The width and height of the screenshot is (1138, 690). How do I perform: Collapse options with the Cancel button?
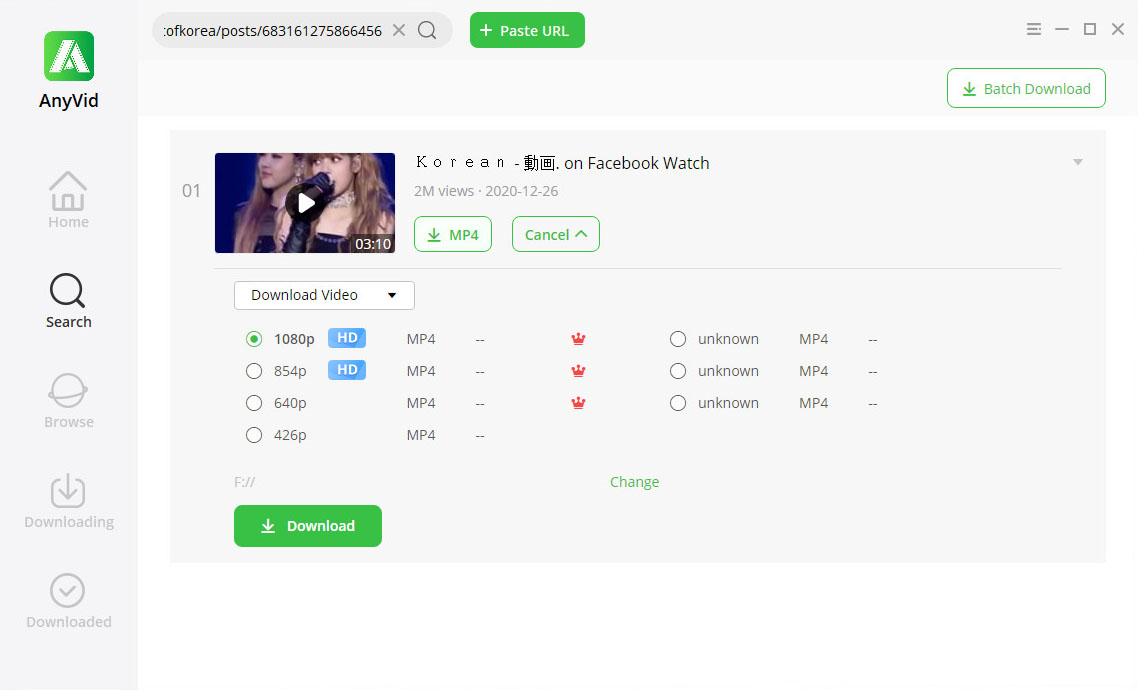(555, 234)
